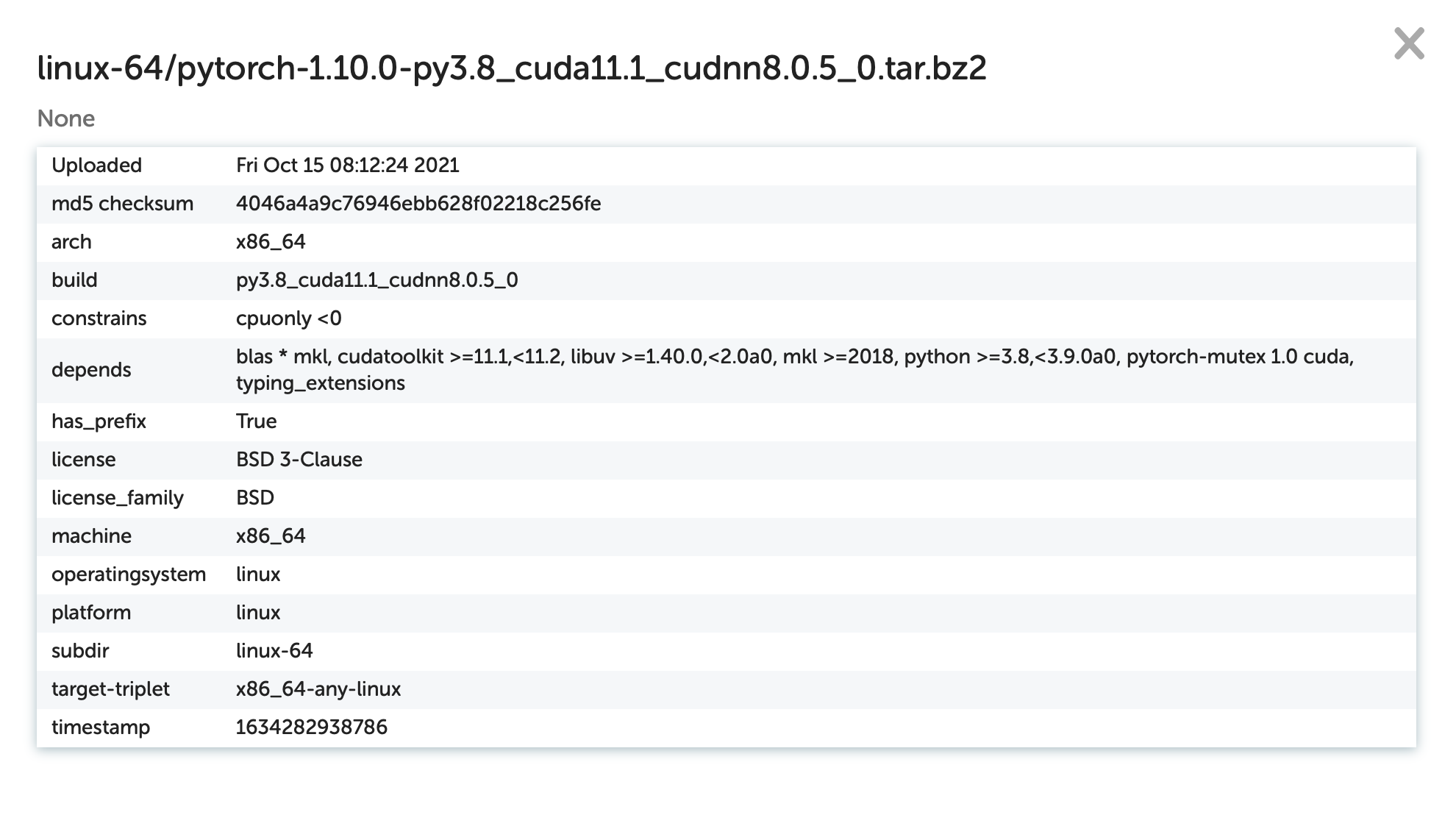Click the has_prefix True value
Screen dimensions: 1456x815
click(257, 421)
